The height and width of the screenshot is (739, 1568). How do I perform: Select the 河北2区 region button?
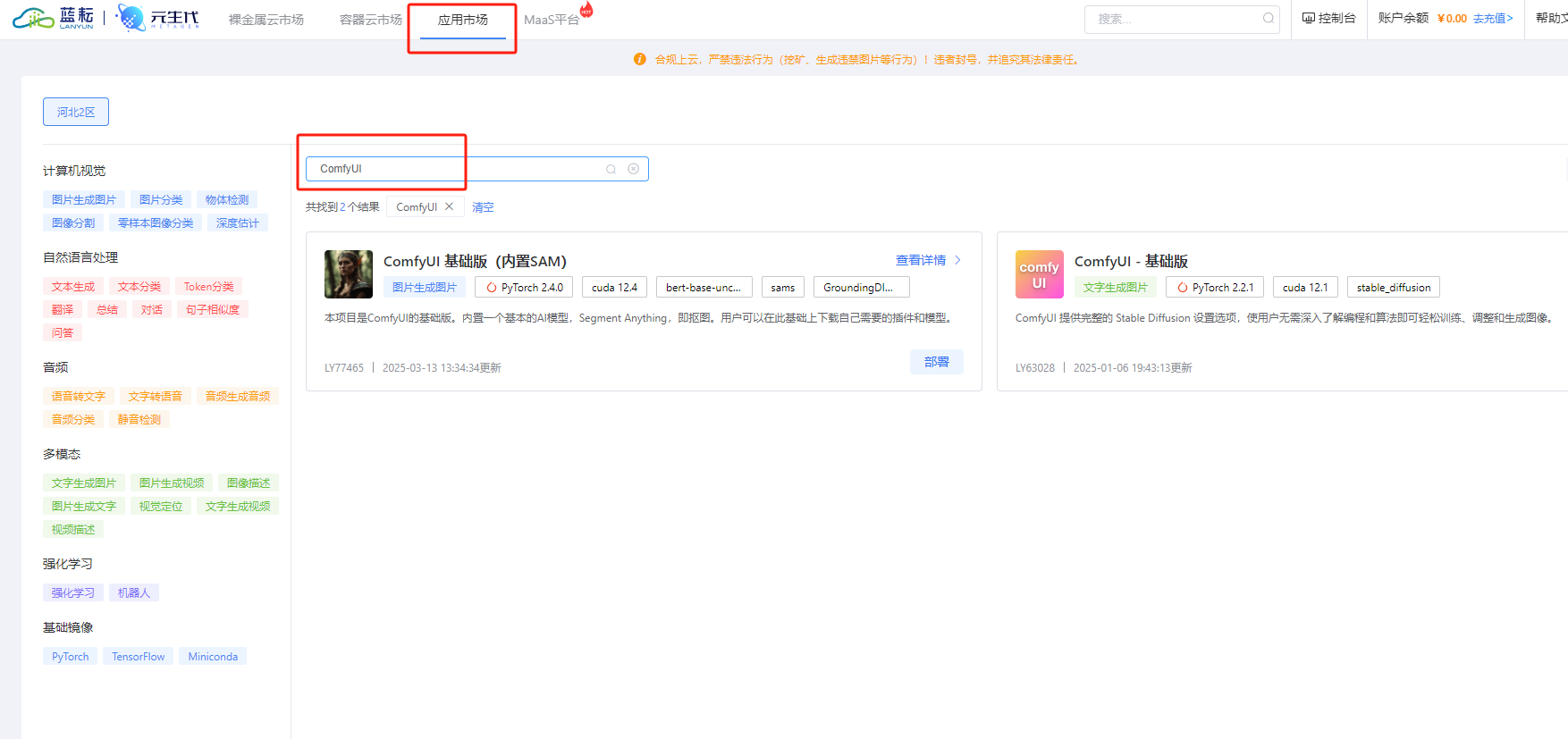76,112
